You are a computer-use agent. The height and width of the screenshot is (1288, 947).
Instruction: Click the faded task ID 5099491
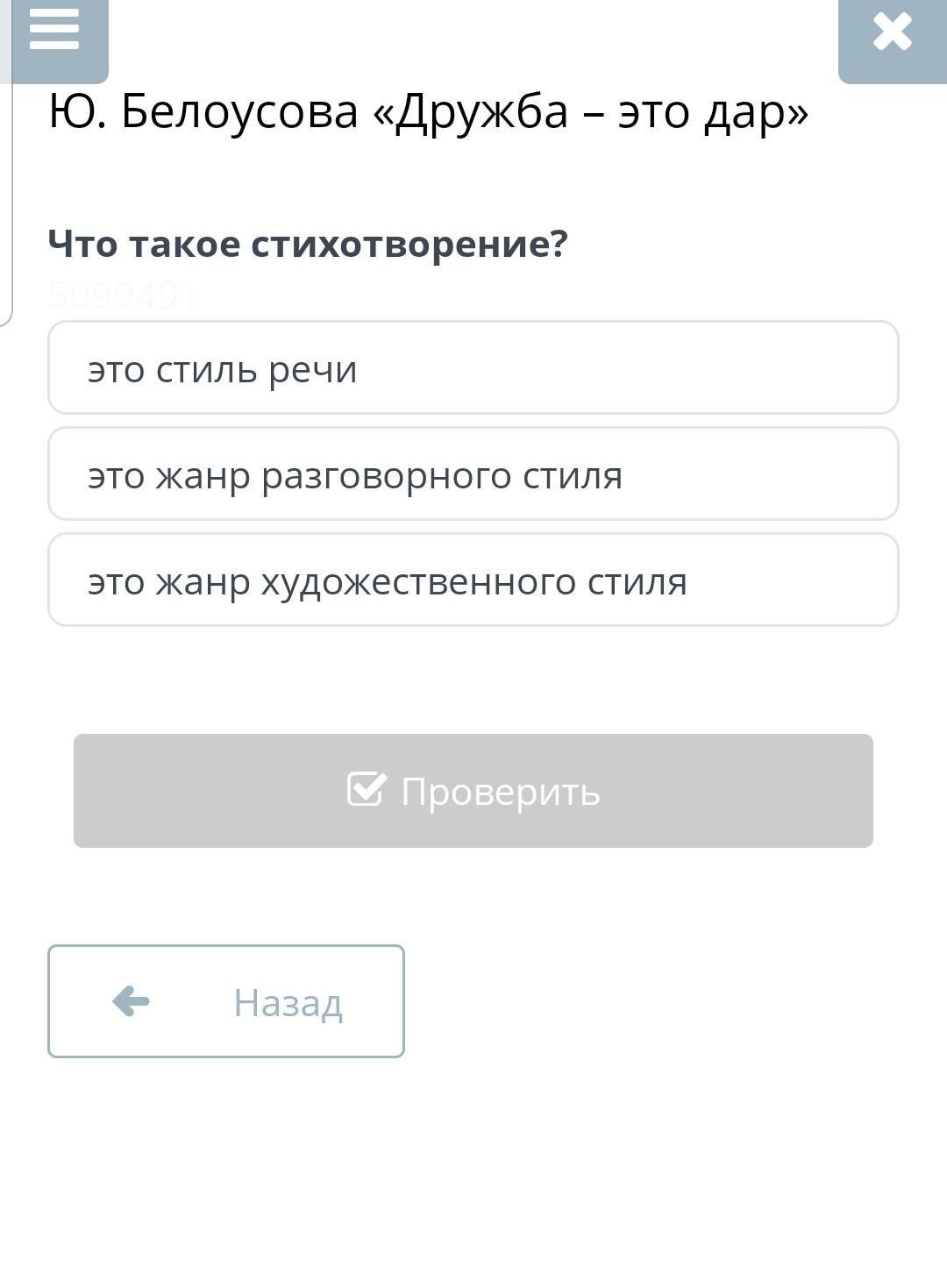point(123,295)
